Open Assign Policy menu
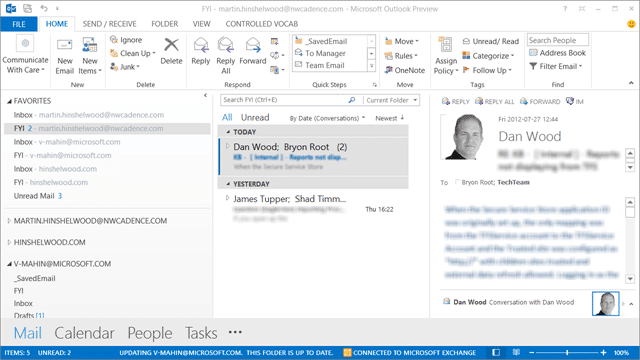Screen dimensions: 640x360 pyautogui.click(x=446, y=56)
